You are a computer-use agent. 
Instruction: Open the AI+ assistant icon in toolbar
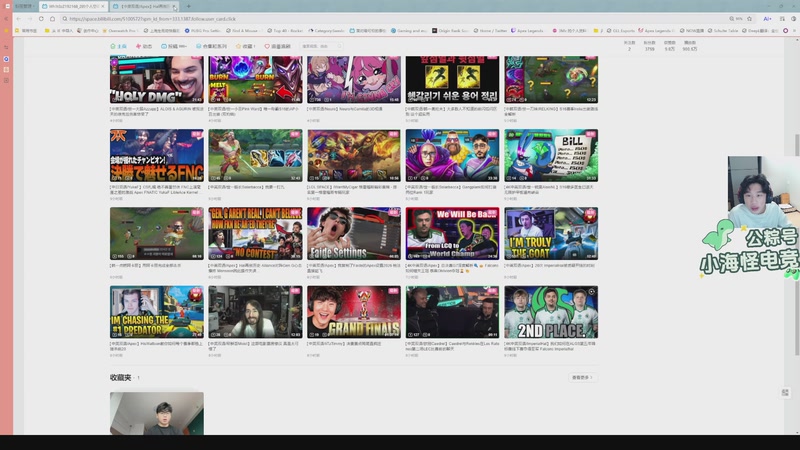[767, 19]
